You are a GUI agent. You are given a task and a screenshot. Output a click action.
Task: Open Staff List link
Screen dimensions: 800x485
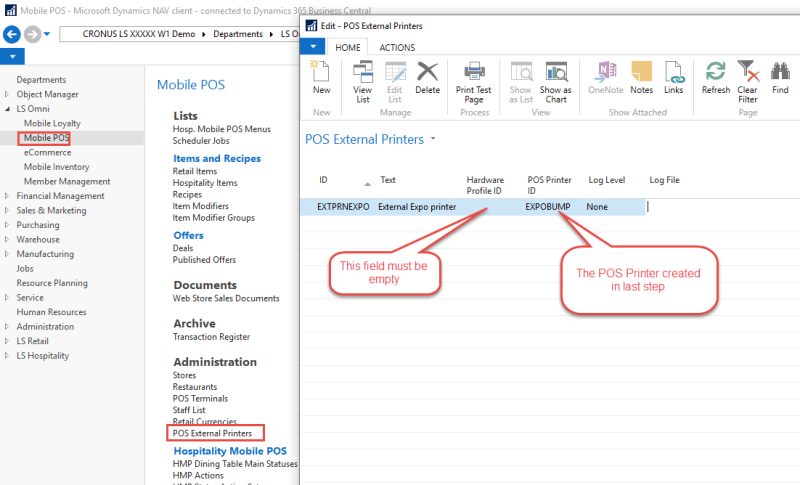click(x=189, y=410)
